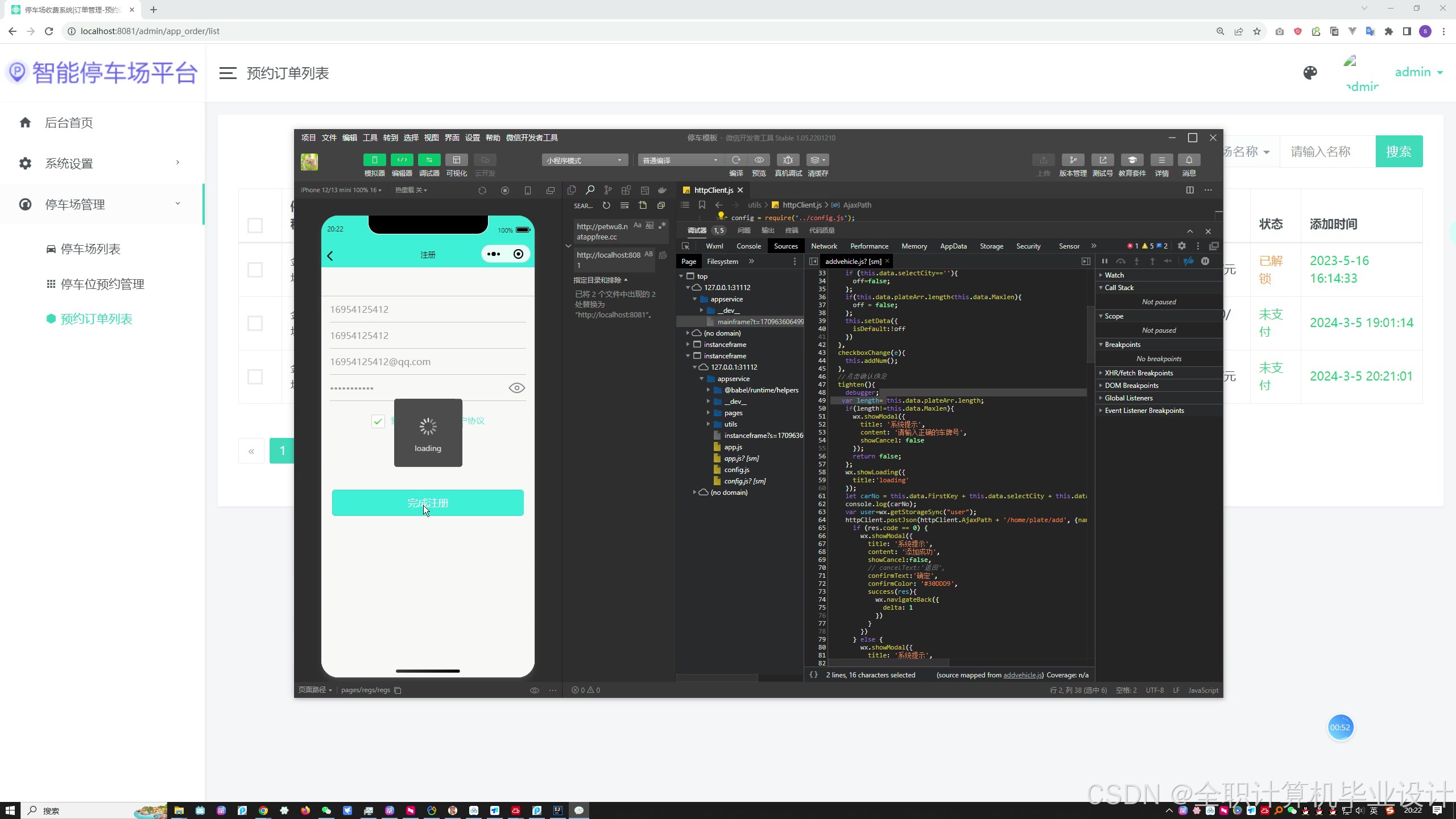Click the preview (预览) eye icon
Viewport: 1456px width, 819px height.
coord(759,160)
